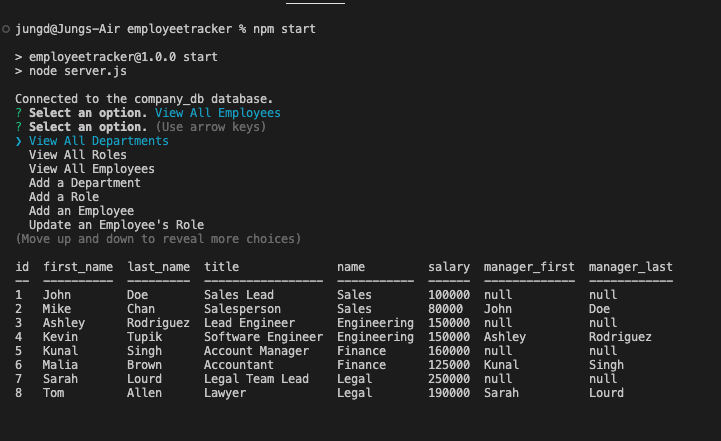
Task: Click the 'manager_last' column header
Action: tap(630, 267)
